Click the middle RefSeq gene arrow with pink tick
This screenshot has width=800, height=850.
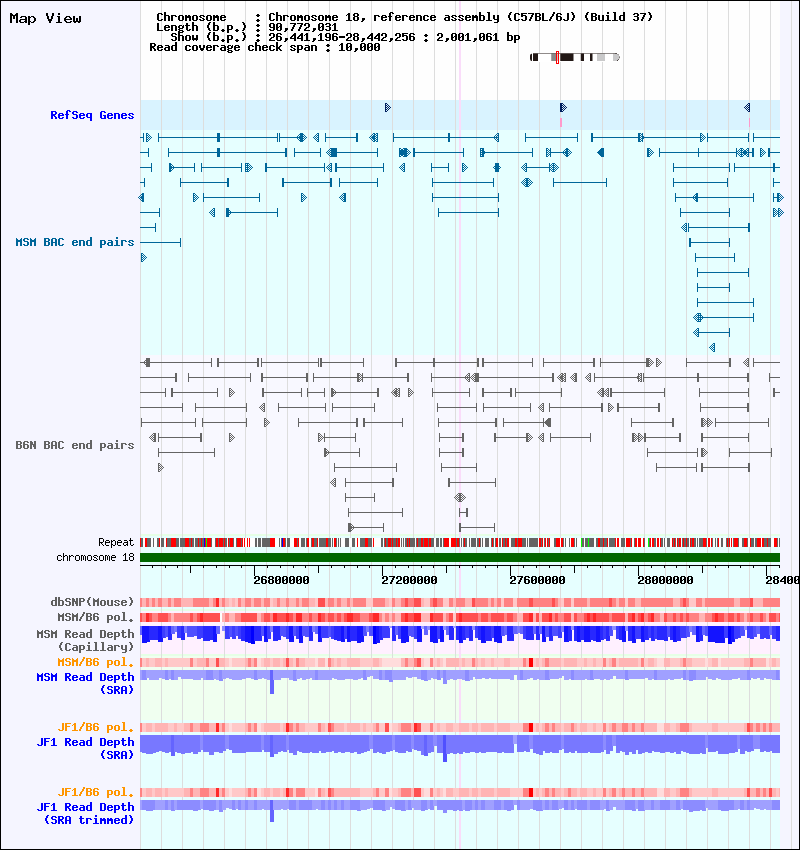(x=563, y=107)
